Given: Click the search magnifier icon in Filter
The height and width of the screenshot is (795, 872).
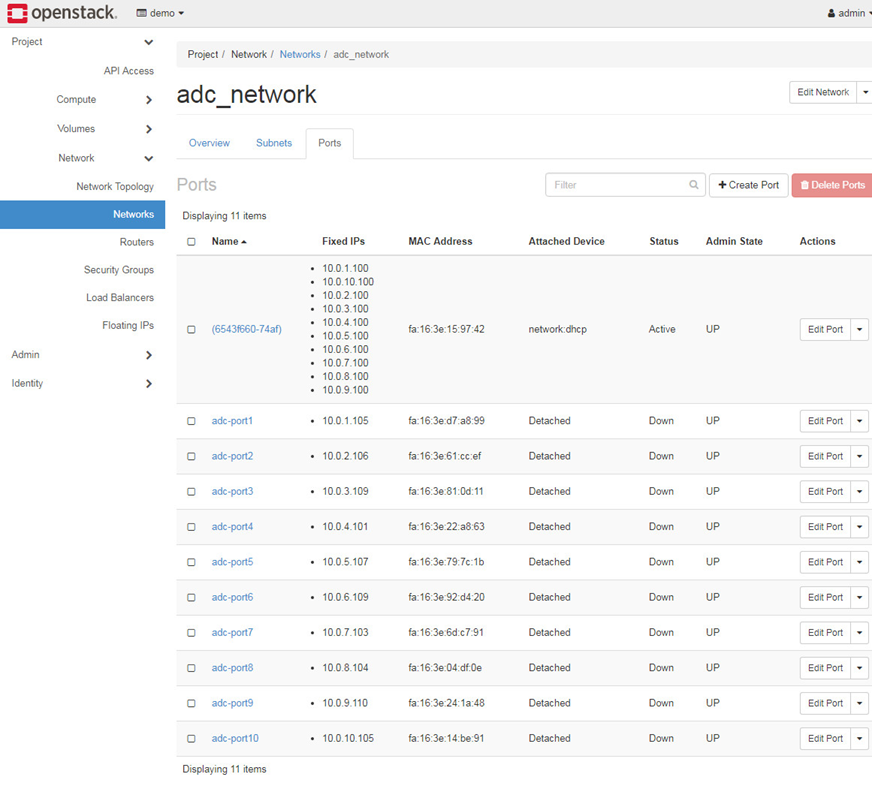Looking at the screenshot, I should (694, 185).
